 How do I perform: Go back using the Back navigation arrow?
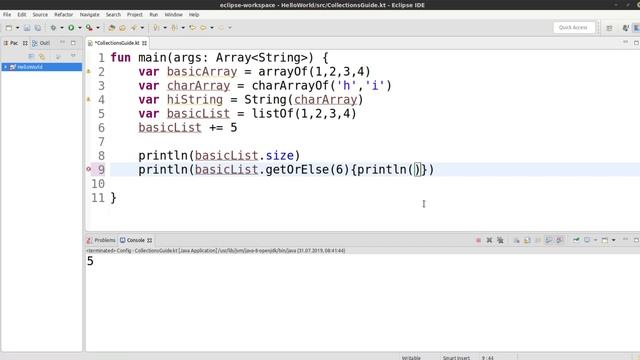point(203,28)
